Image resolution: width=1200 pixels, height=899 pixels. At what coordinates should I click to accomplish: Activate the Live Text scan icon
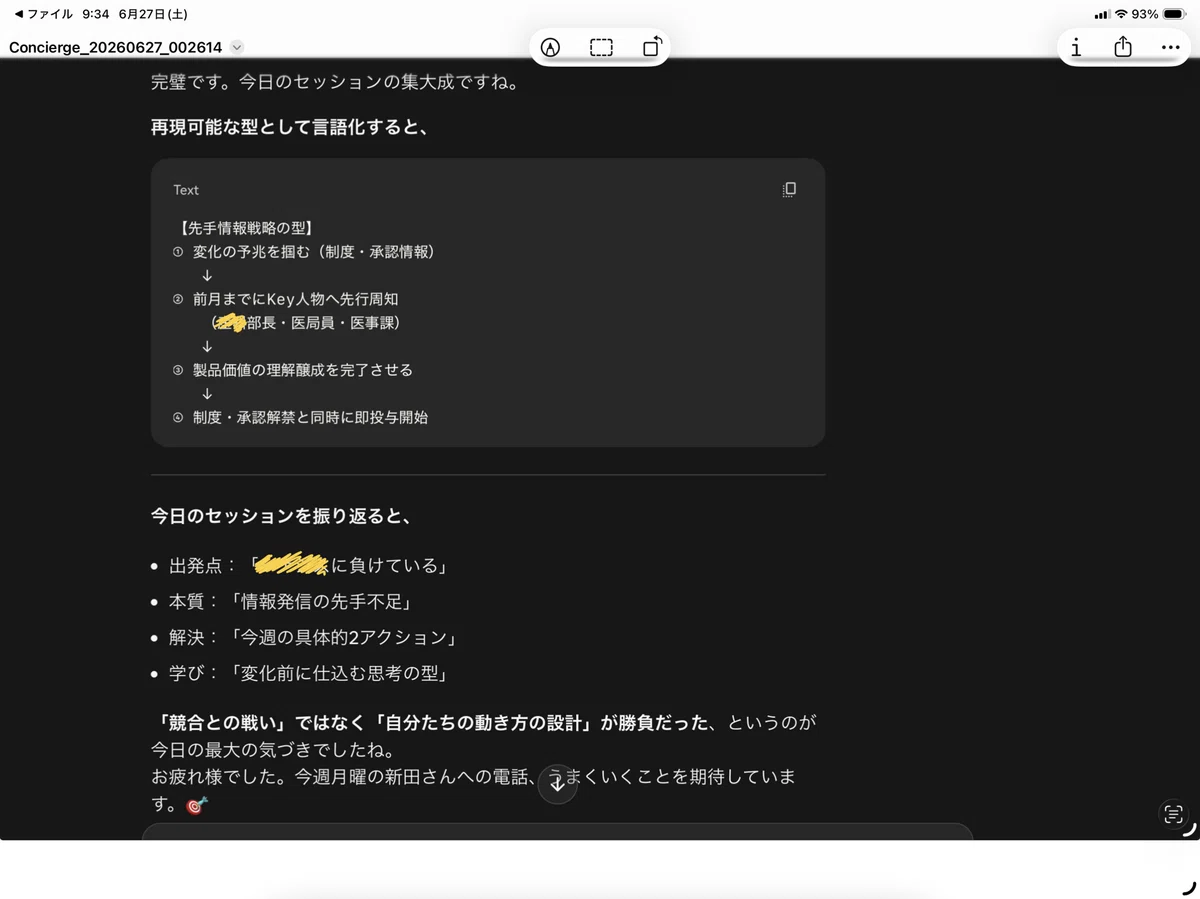pyautogui.click(x=1173, y=814)
